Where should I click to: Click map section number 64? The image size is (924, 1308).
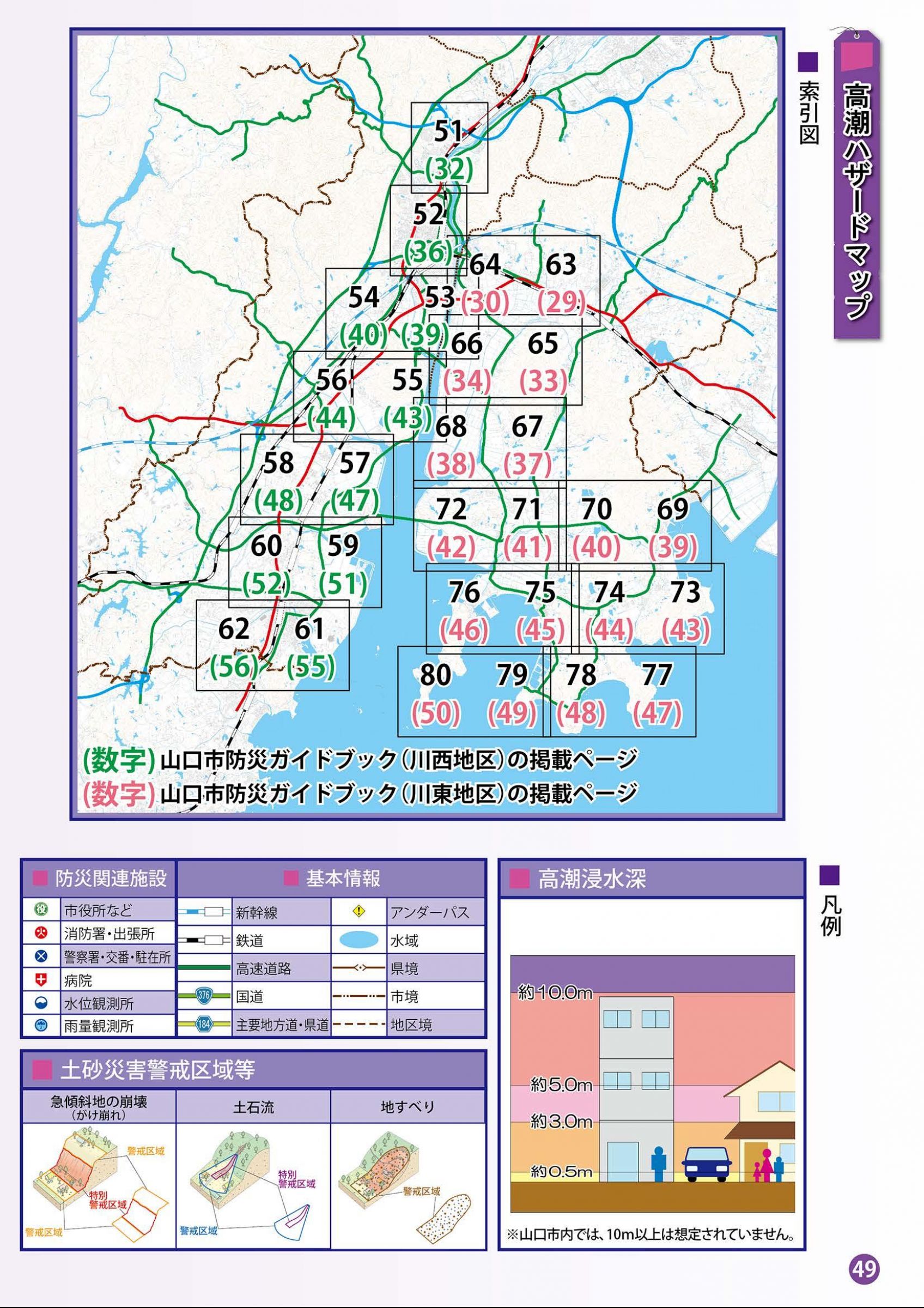click(x=485, y=264)
